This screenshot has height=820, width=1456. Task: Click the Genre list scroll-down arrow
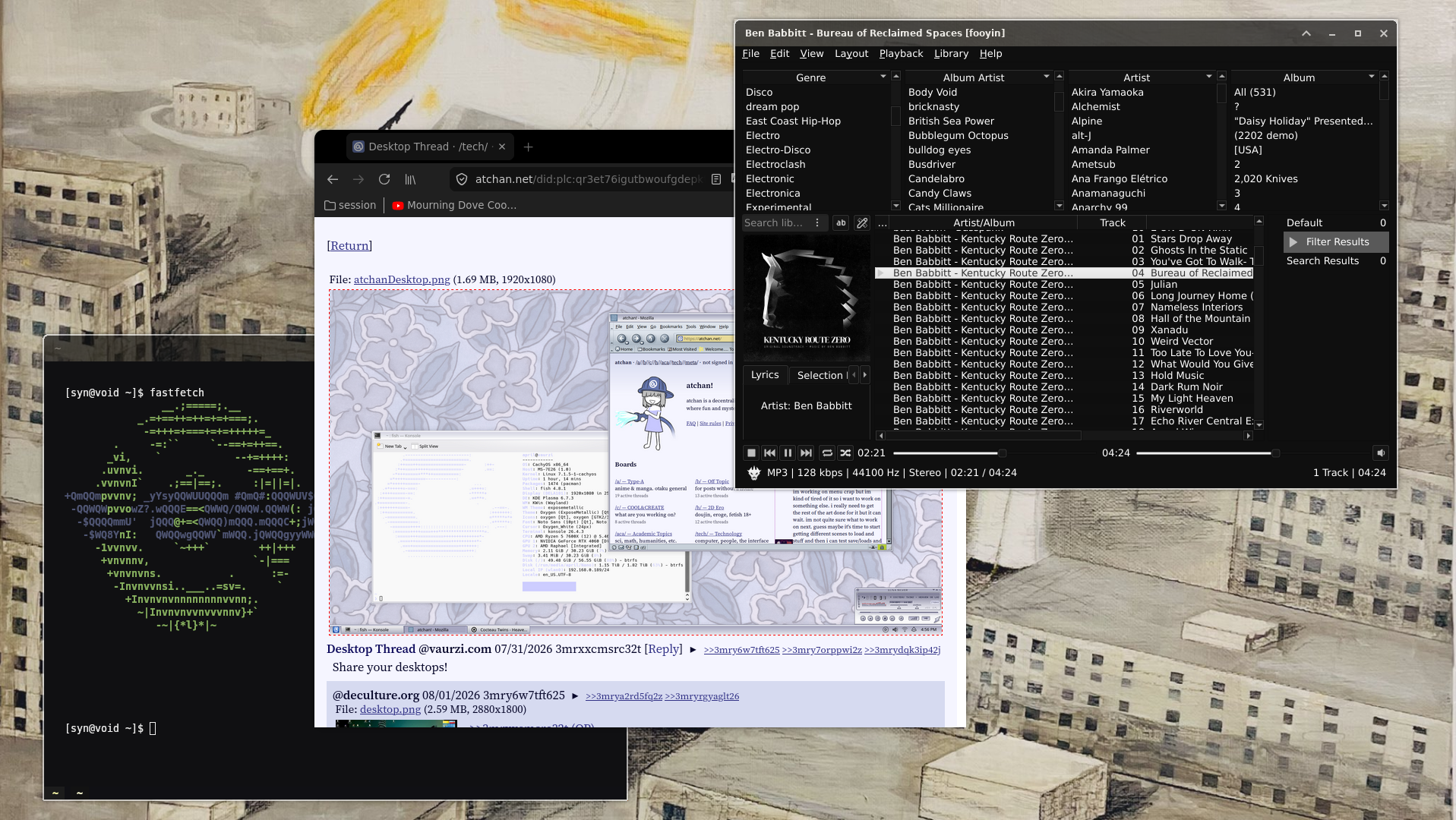(x=895, y=206)
